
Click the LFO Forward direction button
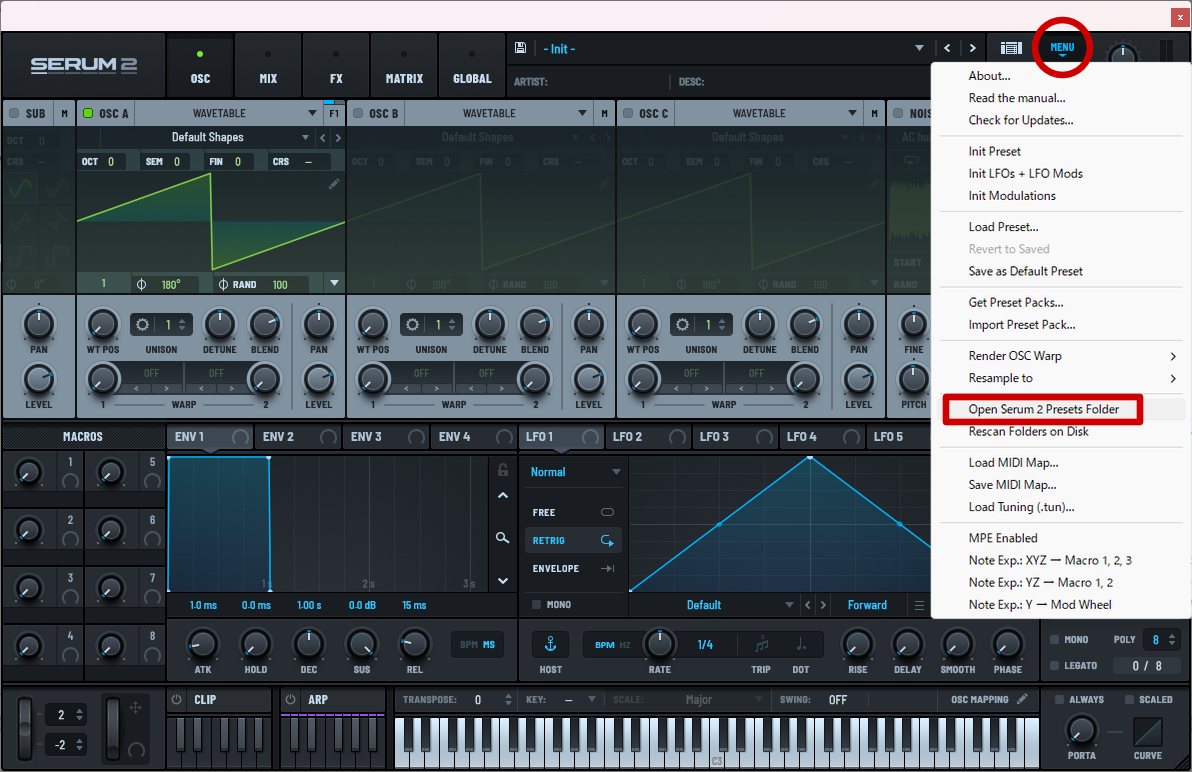point(867,606)
